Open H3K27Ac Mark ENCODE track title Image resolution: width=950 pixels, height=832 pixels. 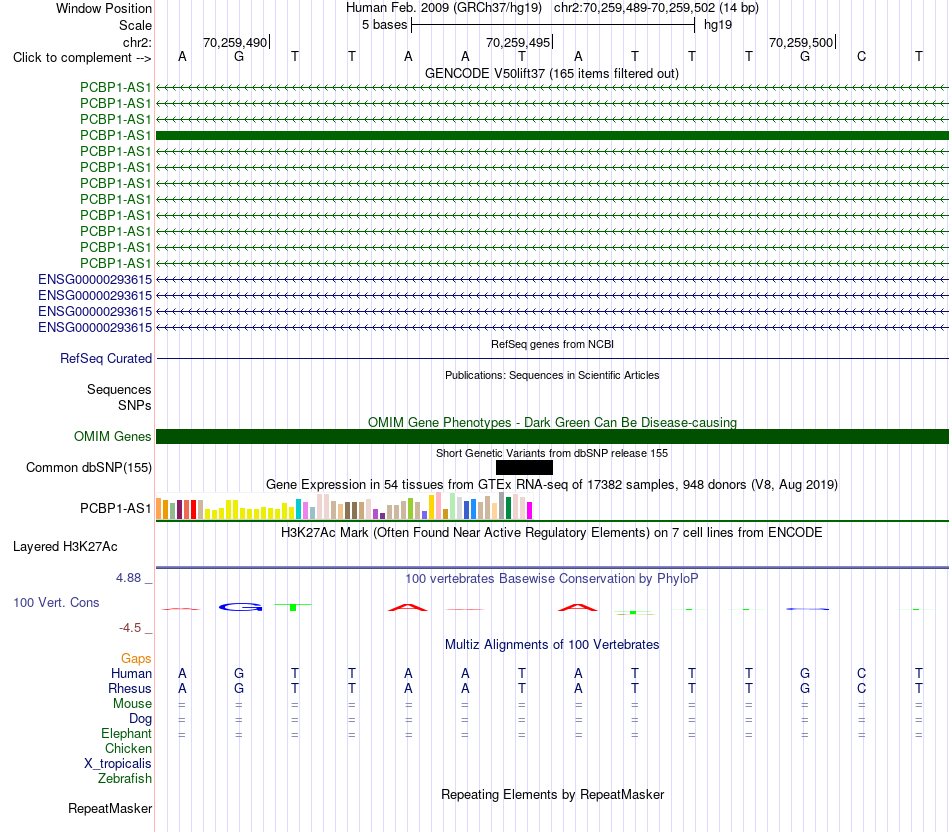552,533
